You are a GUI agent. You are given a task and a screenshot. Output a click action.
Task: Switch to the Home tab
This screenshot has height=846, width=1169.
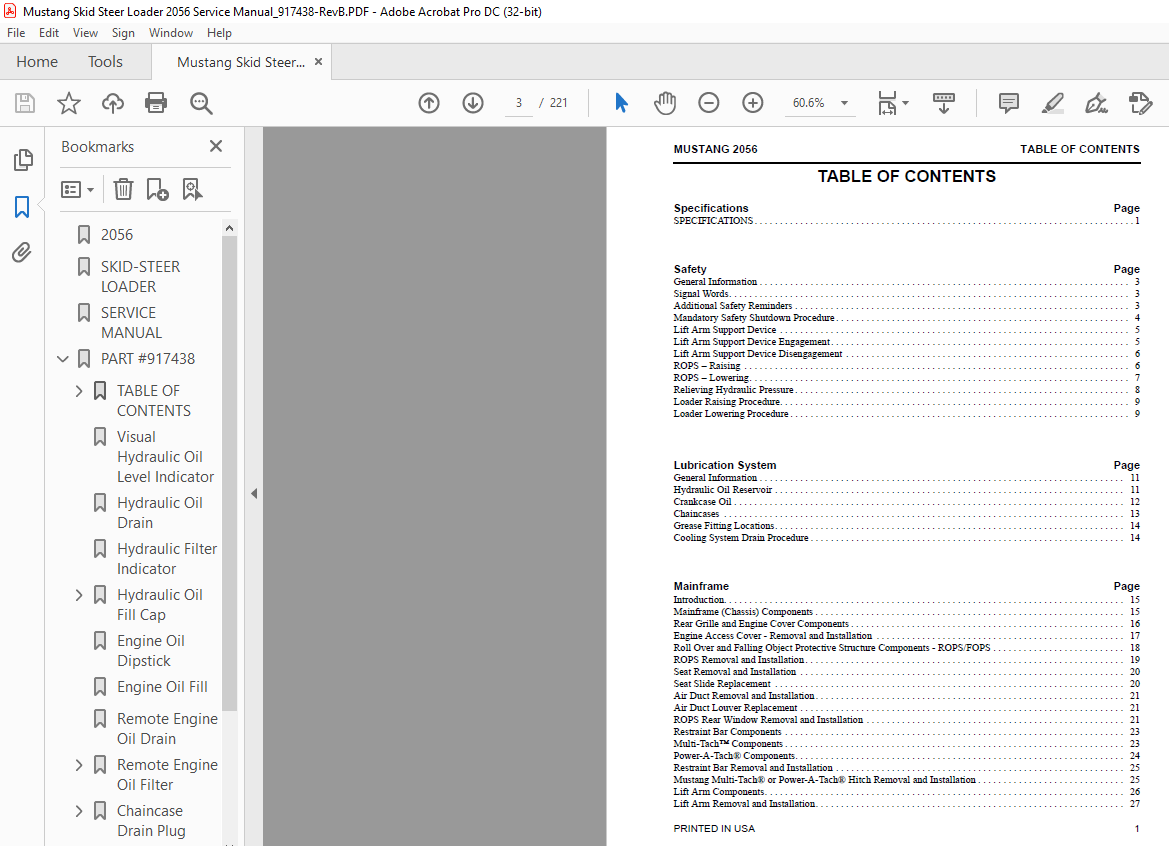click(37, 62)
